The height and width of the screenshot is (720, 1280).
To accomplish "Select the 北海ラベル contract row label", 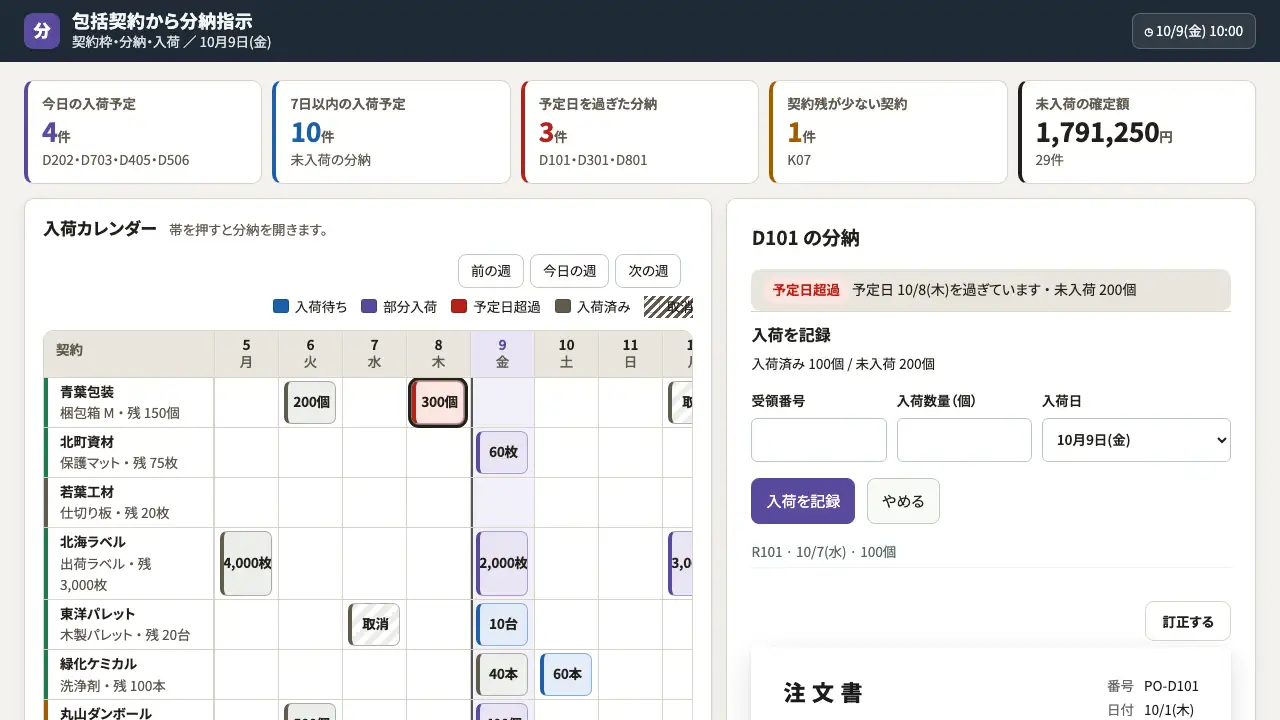I will [129, 563].
